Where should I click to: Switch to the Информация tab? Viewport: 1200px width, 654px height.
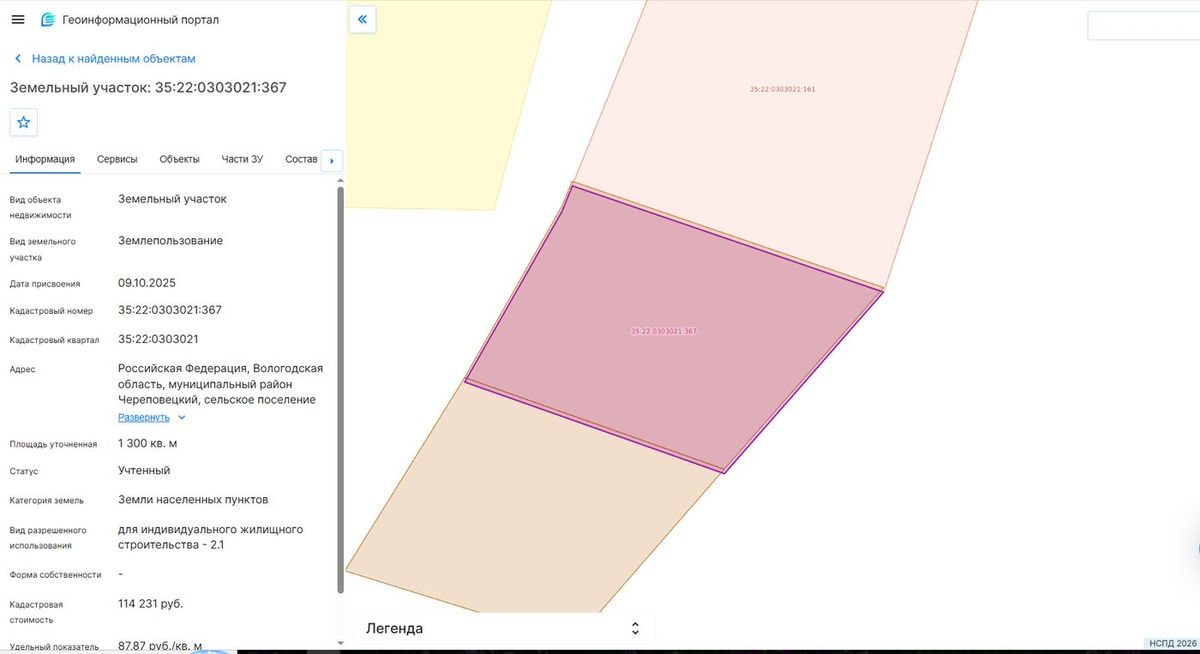pos(45,159)
